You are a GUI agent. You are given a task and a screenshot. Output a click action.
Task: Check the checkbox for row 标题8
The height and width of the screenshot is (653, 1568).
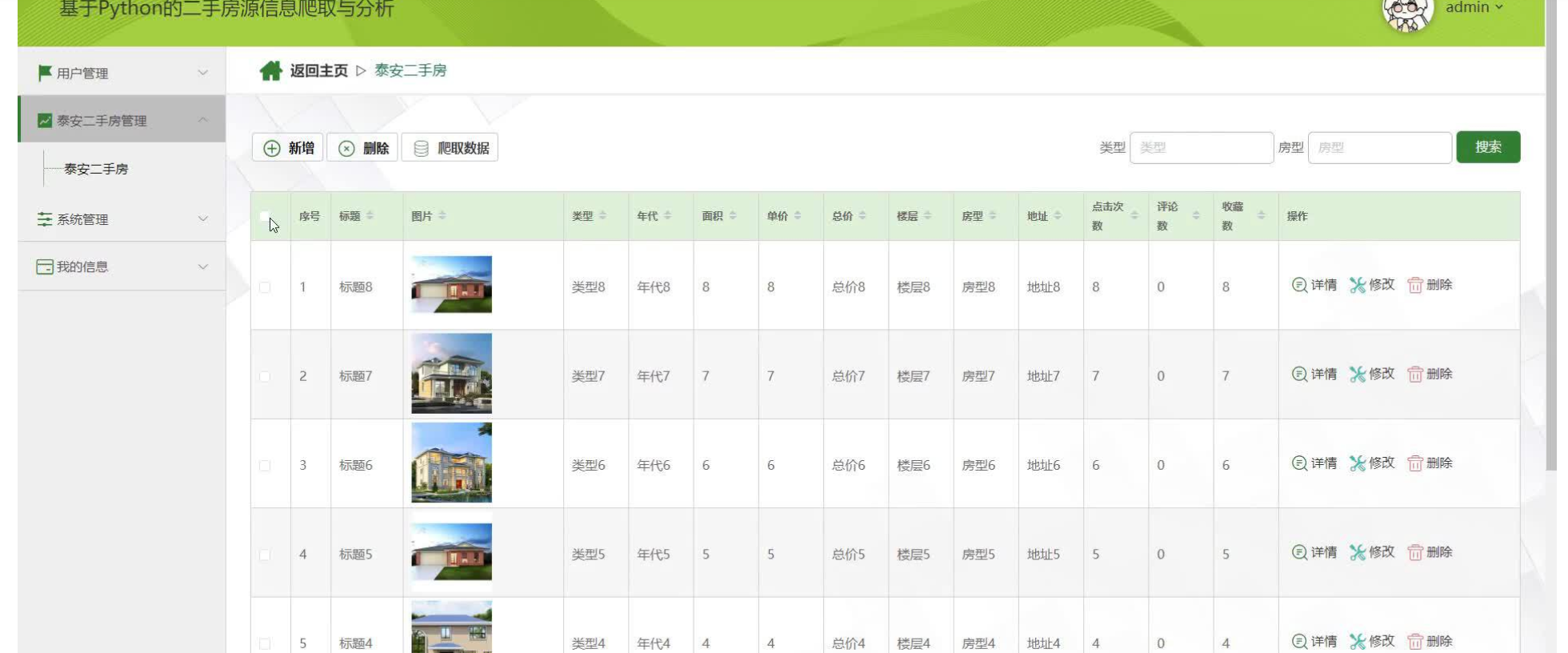click(x=265, y=287)
